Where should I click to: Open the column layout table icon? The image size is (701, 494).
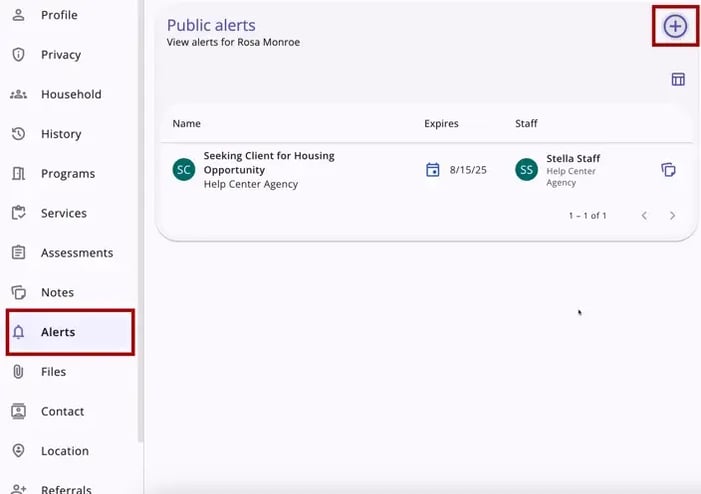click(x=678, y=79)
